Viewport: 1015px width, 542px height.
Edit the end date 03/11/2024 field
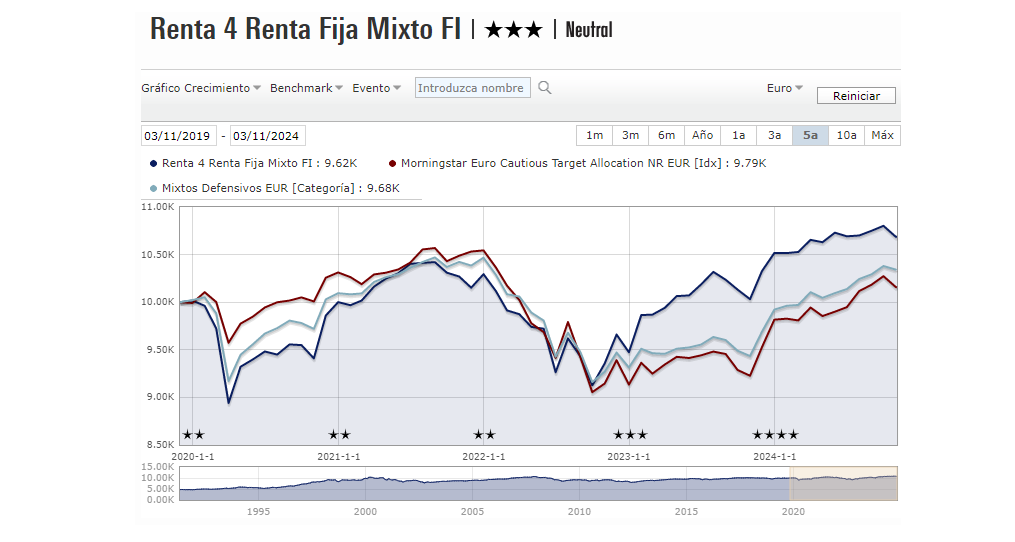(267, 136)
